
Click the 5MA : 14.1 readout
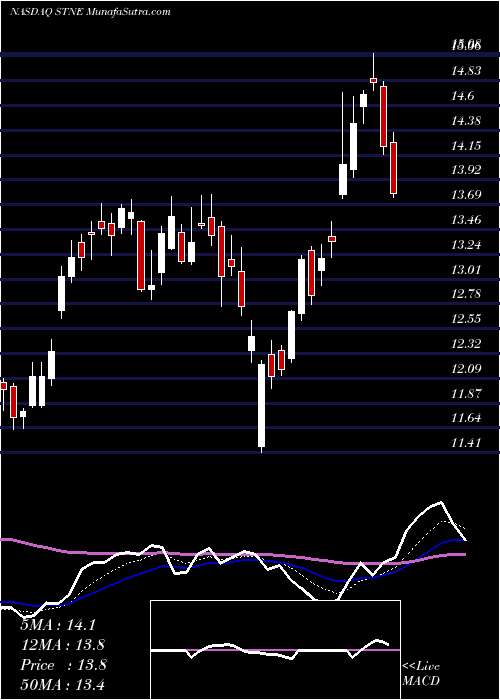click(x=58, y=625)
